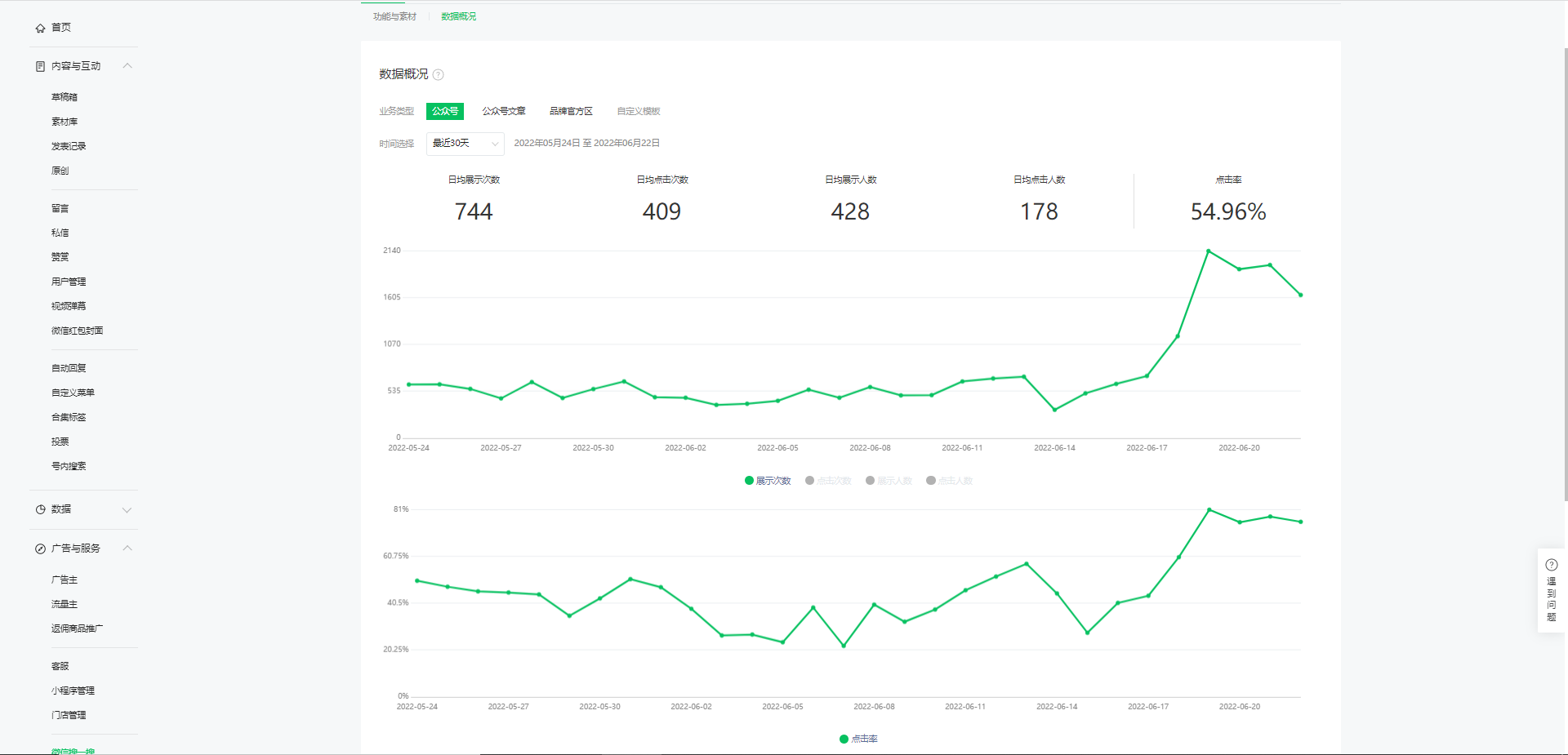This screenshot has width=1568, height=755.
Task: Select the 公众号 business type
Action: tap(445, 111)
